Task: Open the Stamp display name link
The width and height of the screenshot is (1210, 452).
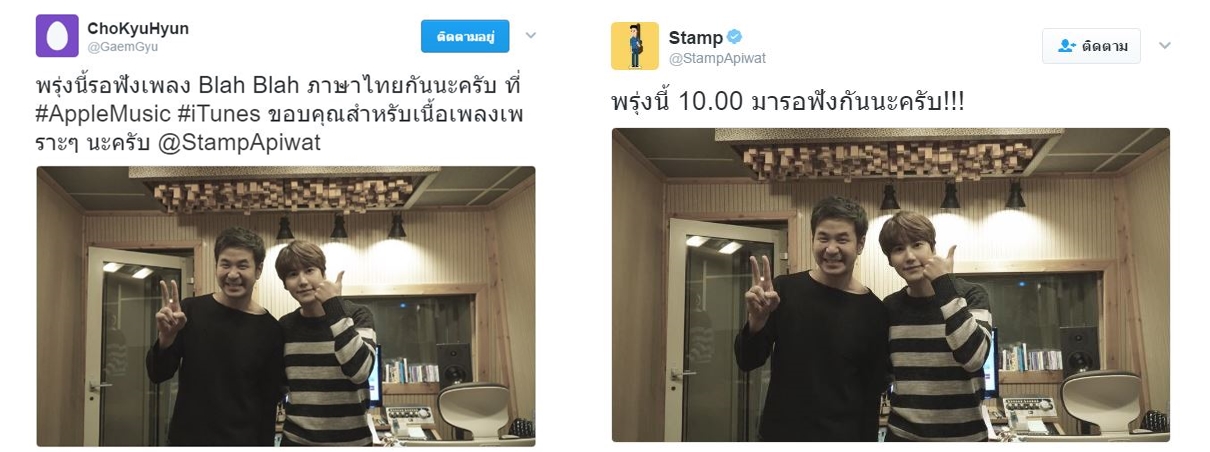Action: [696, 38]
